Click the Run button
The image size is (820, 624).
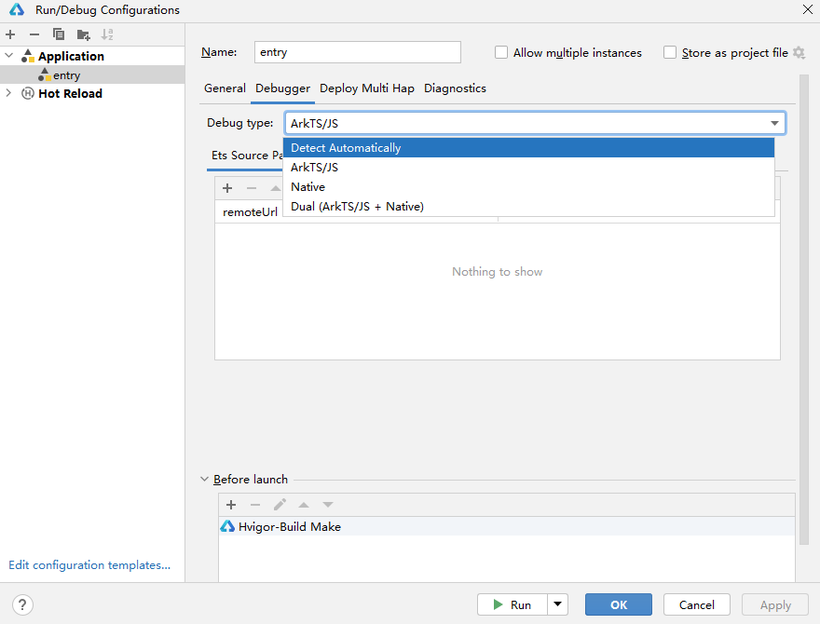512,605
